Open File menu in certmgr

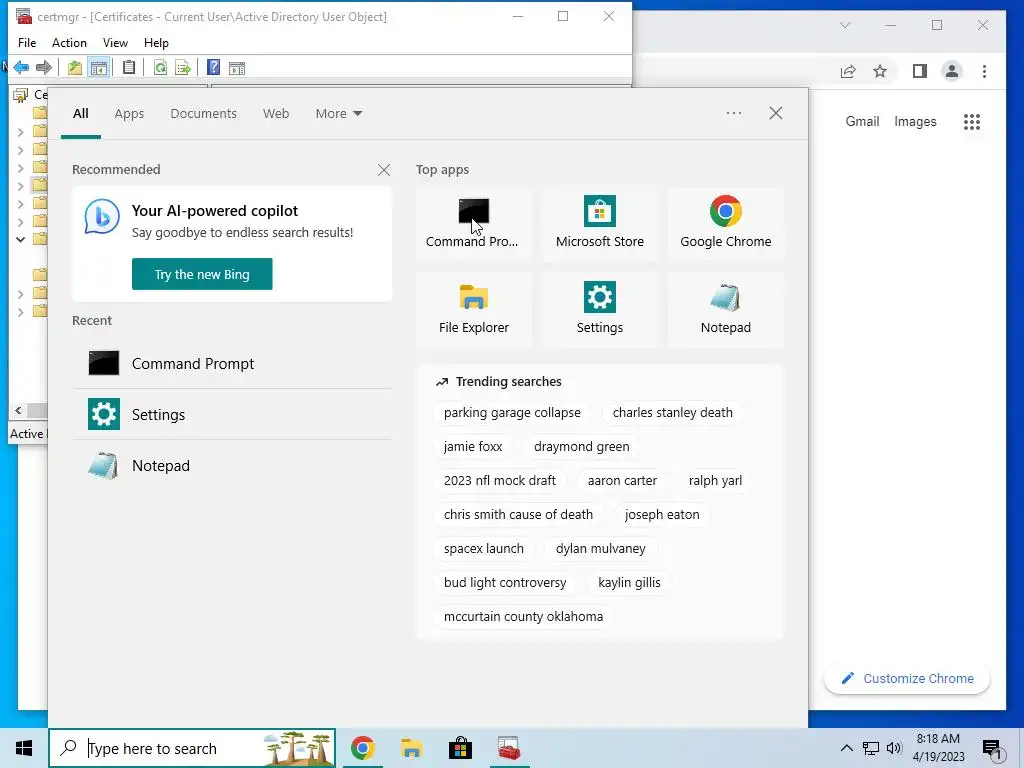point(27,42)
